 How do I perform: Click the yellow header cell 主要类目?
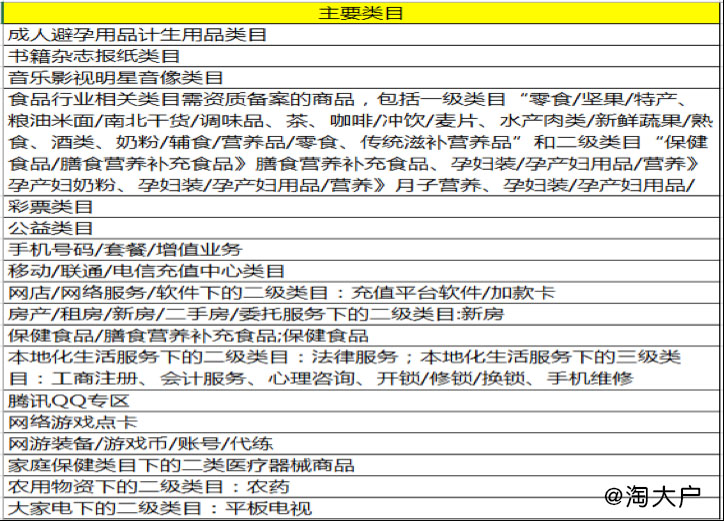coord(361,13)
